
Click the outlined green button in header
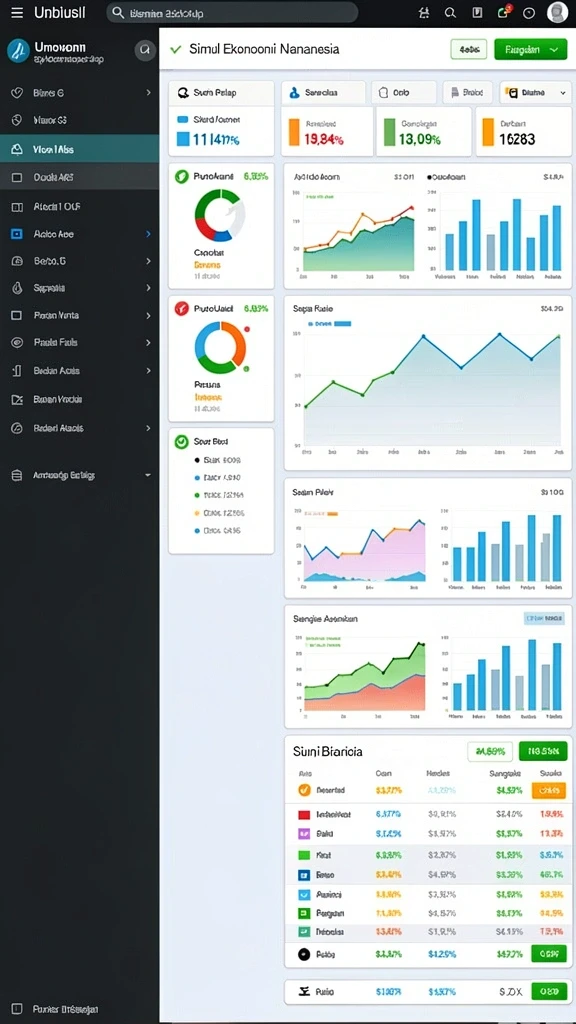point(468,50)
